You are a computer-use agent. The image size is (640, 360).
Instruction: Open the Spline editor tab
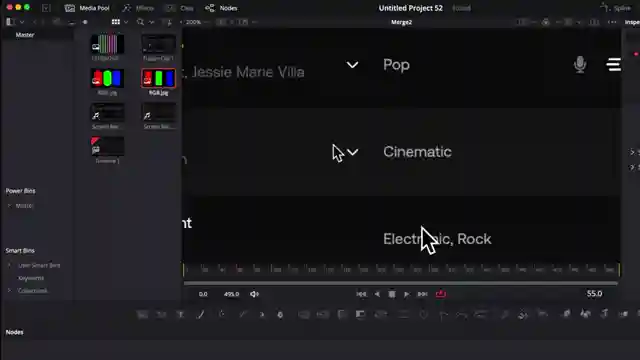click(x=616, y=8)
